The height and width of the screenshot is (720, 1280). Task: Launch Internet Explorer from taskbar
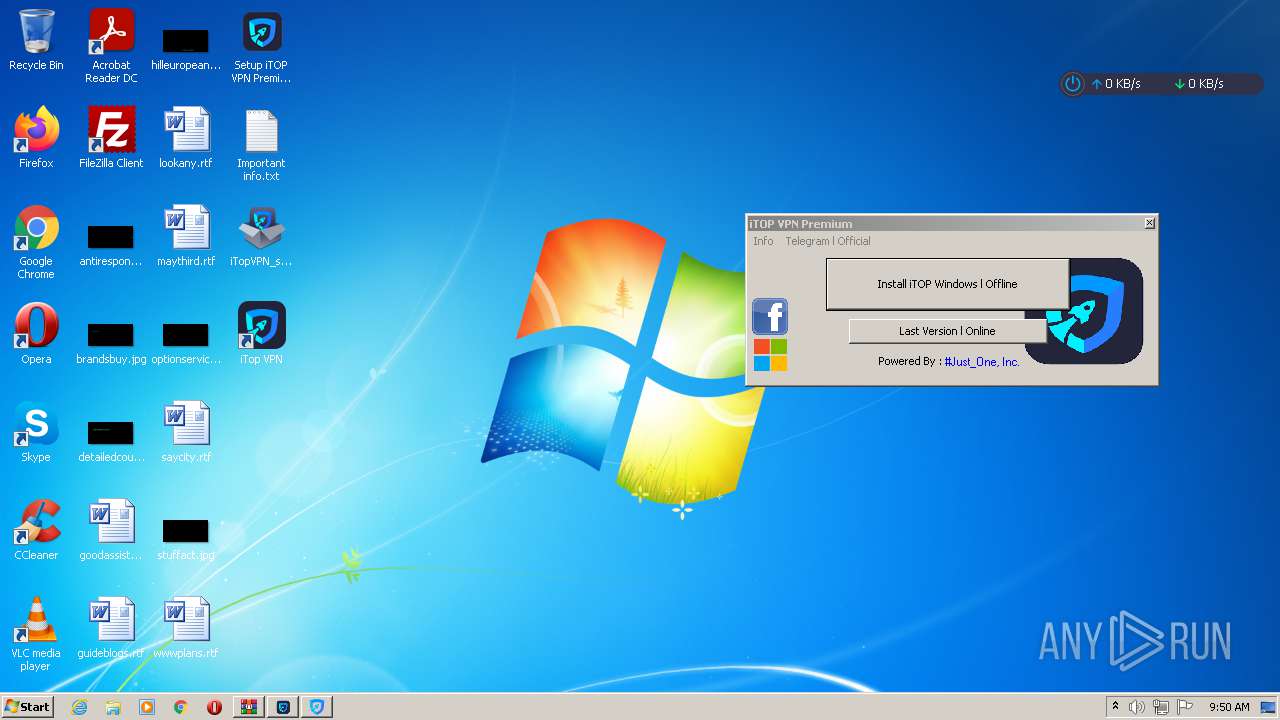point(79,707)
